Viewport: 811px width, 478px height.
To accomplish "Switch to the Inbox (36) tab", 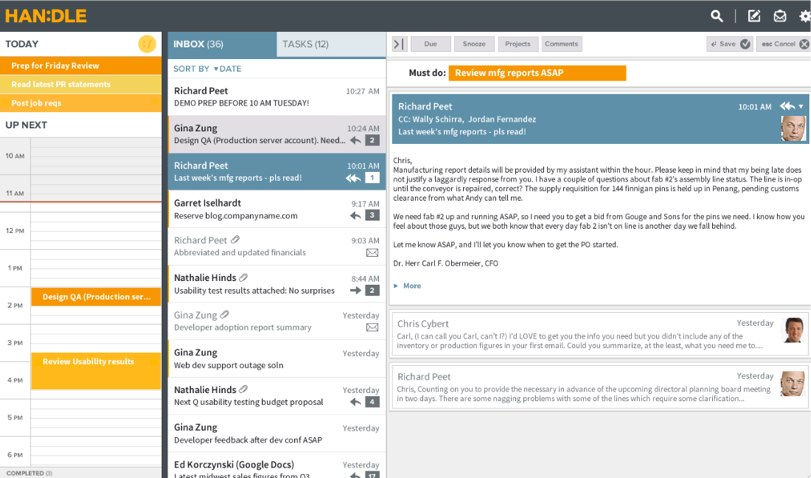I will pos(222,44).
